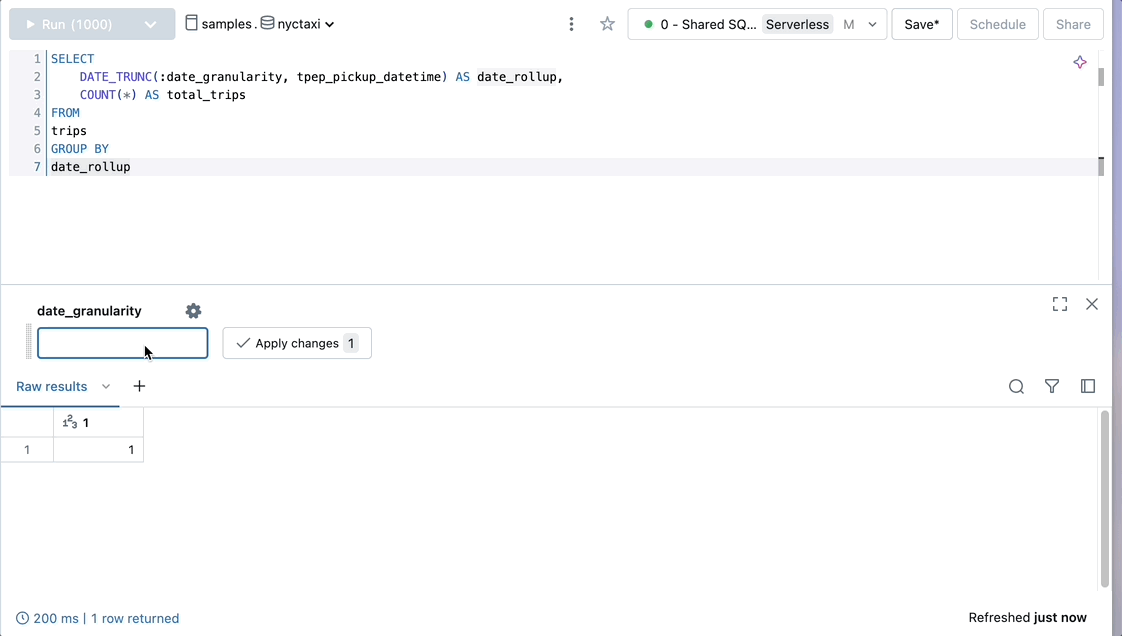Search within the query results
This screenshot has width=1122, height=636.
tap(1016, 386)
